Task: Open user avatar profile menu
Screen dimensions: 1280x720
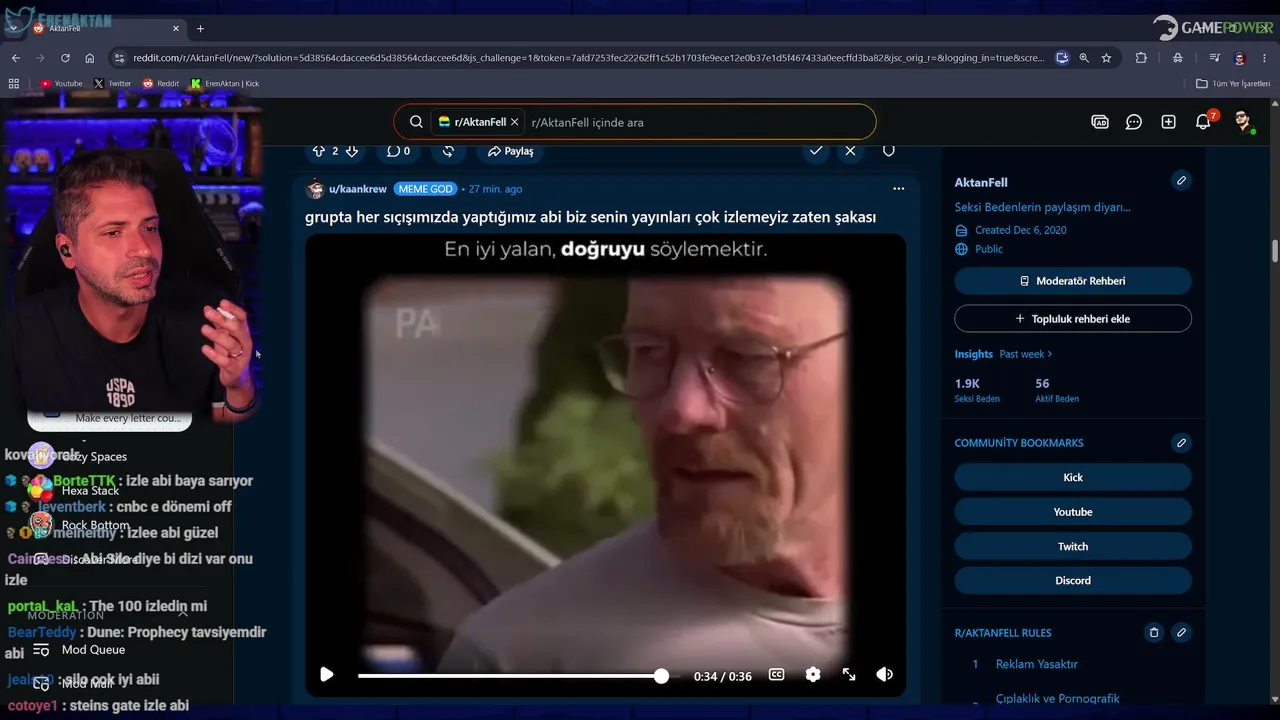Action: tap(1243, 122)
